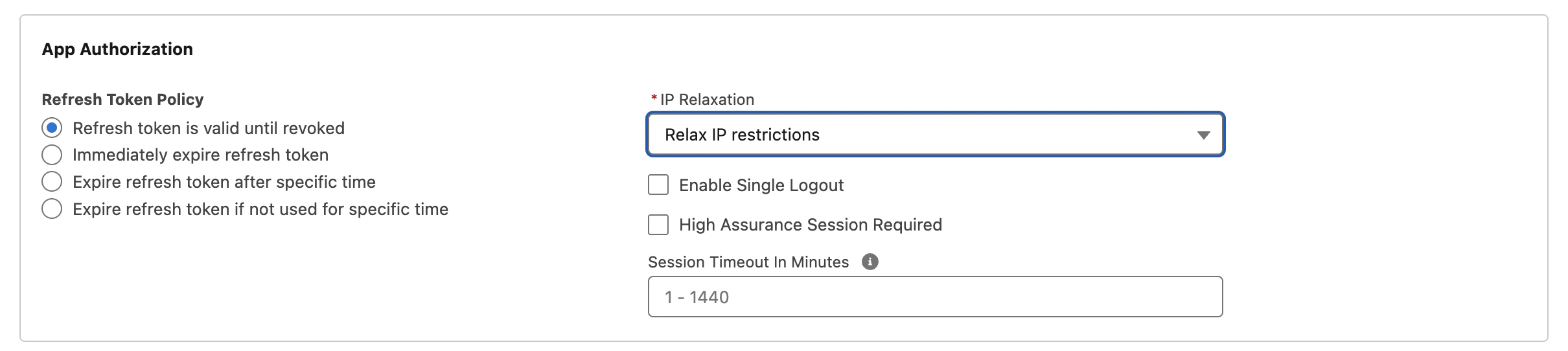
Task: Click the 'IP Relaxation' field label
Action: pyautogui.click(x=706, y=100)
